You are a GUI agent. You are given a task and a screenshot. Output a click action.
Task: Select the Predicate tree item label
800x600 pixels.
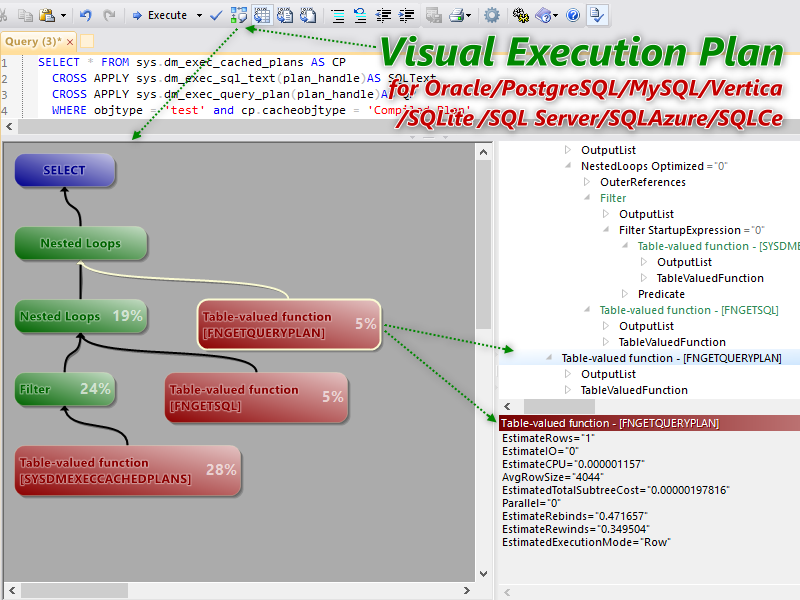pyautogui.click(x=661, y=294)
